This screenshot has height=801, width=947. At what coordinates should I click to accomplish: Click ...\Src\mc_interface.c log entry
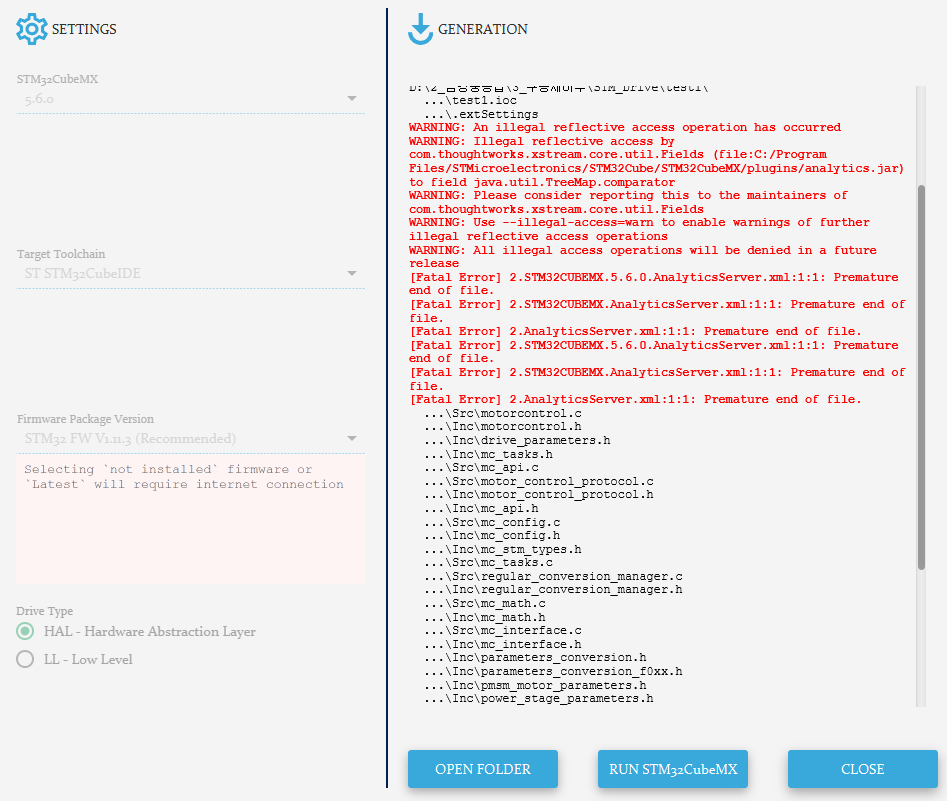point(502,631)
